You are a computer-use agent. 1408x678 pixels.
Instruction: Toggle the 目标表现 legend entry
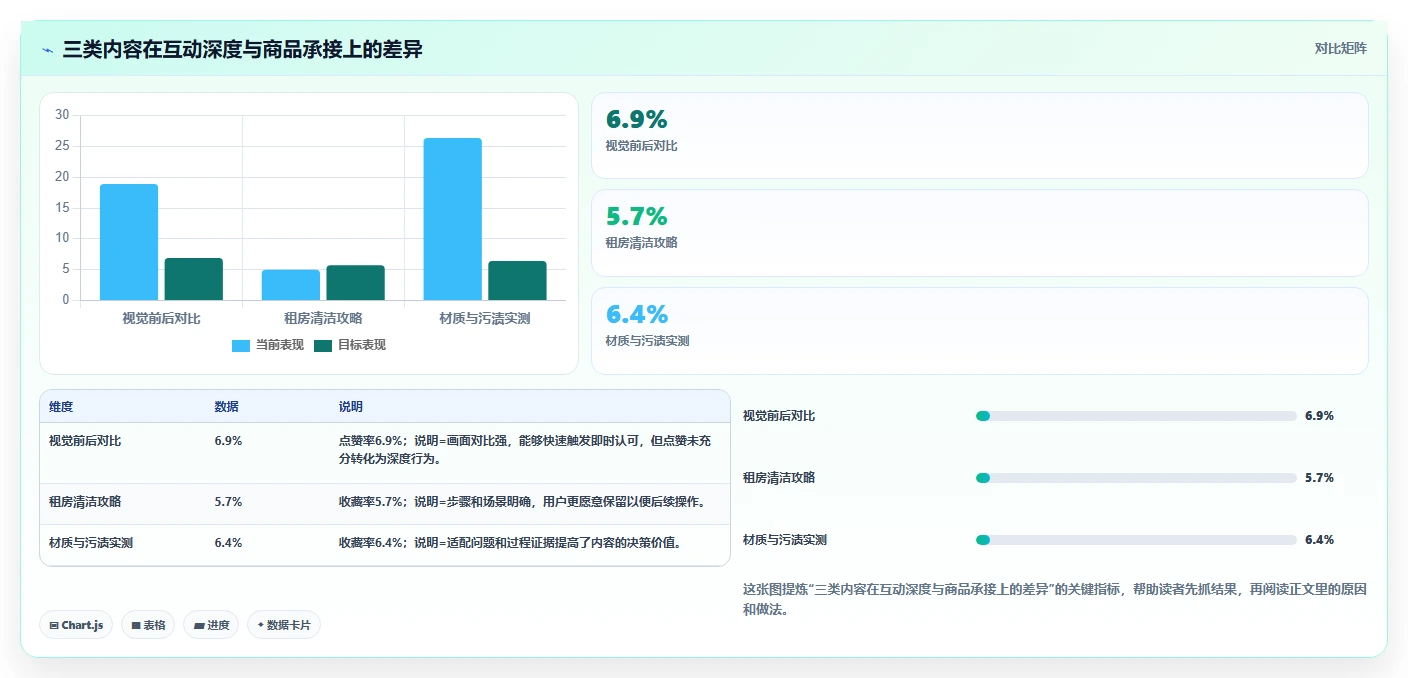(x=350, y=345)
